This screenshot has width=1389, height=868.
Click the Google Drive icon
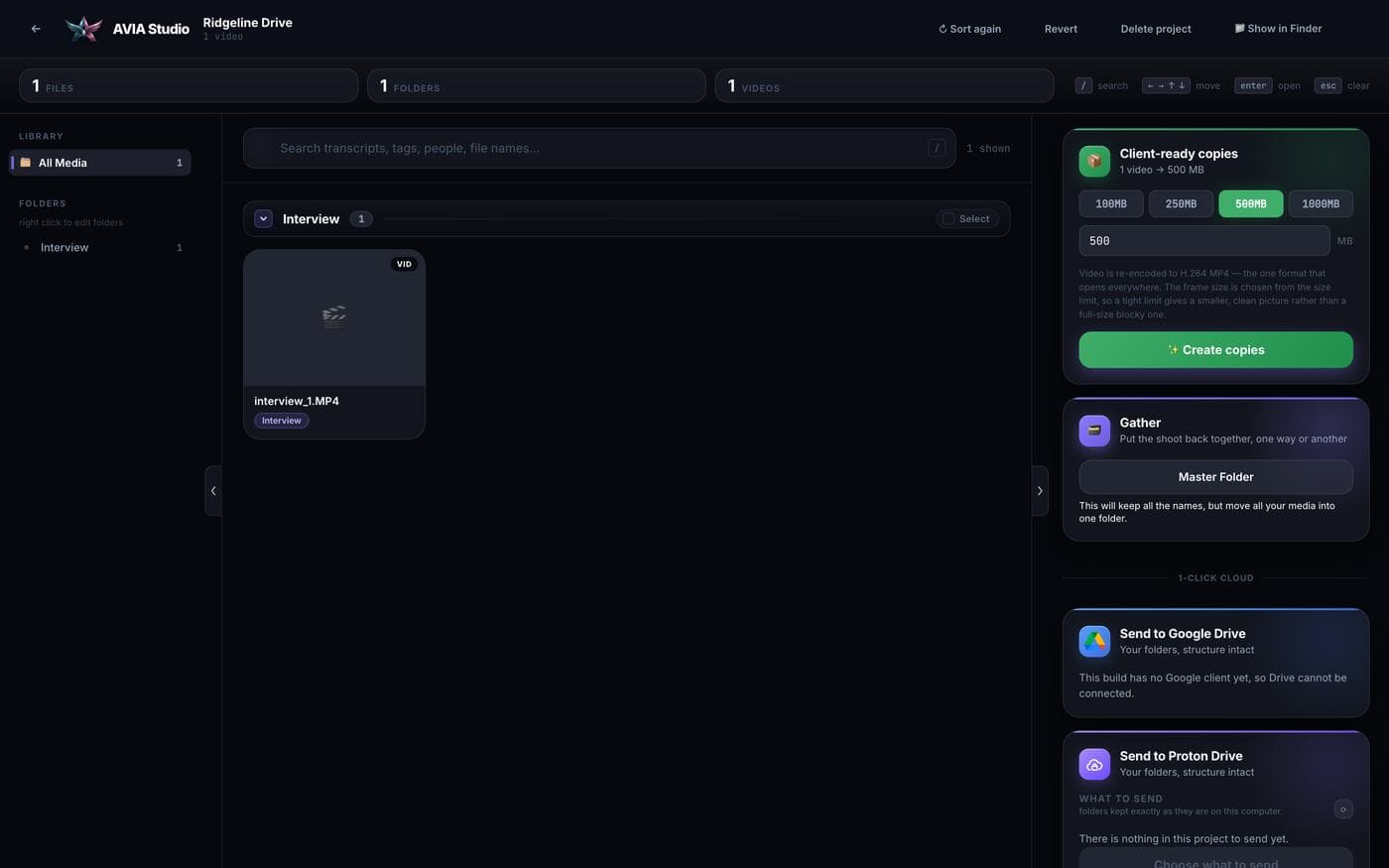pos(1094,641)
